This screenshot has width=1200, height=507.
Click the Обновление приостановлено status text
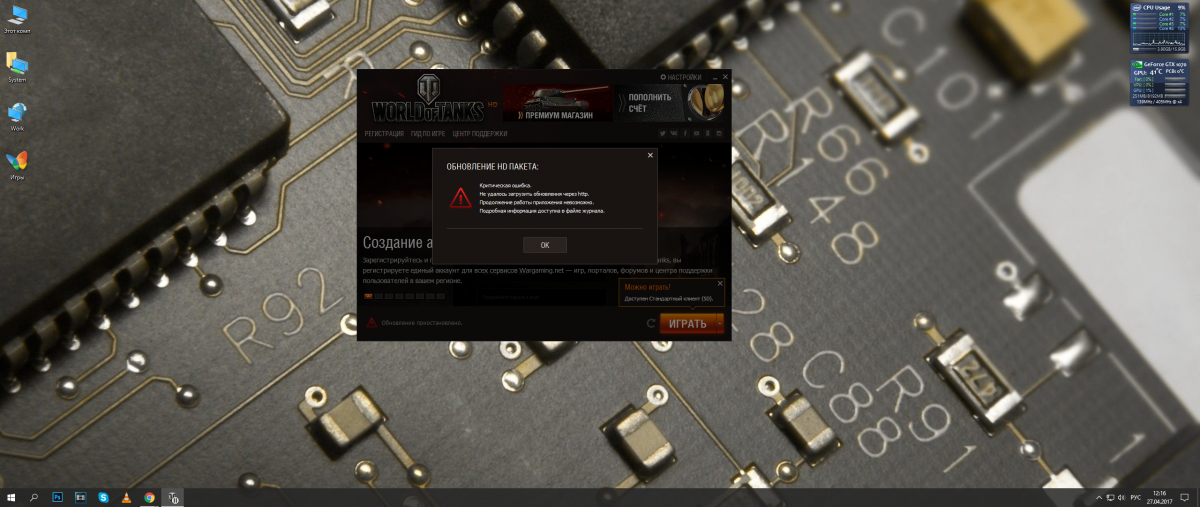click(x=422, y=323)
